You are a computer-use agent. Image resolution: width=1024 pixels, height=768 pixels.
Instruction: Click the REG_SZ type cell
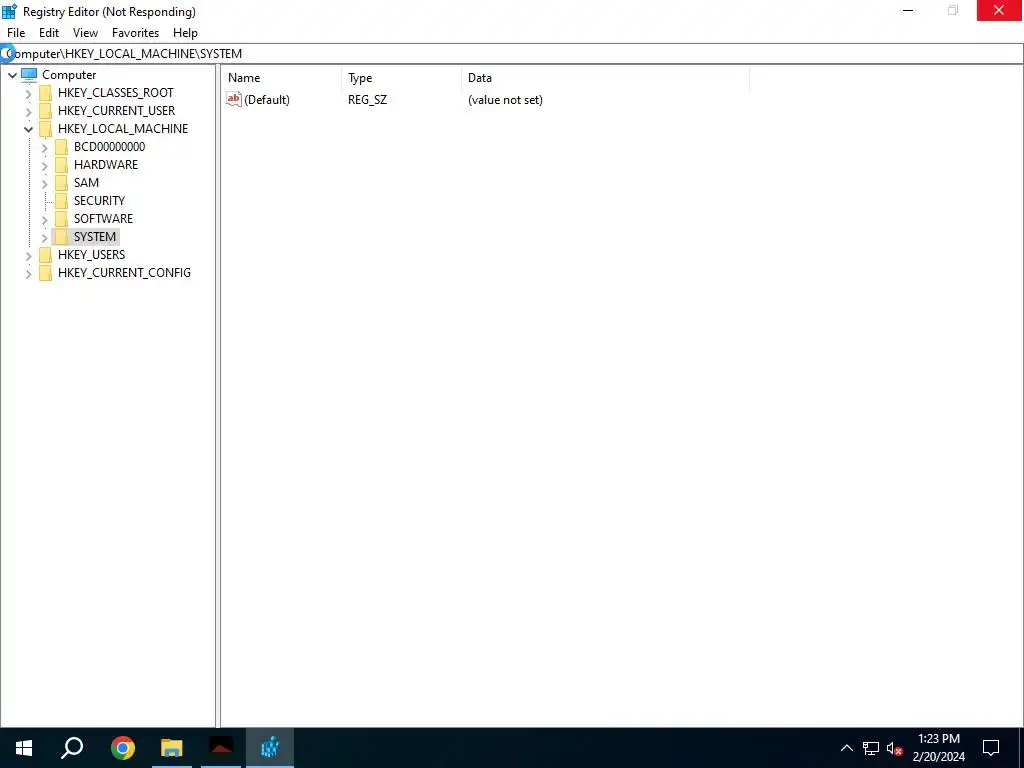367,100
